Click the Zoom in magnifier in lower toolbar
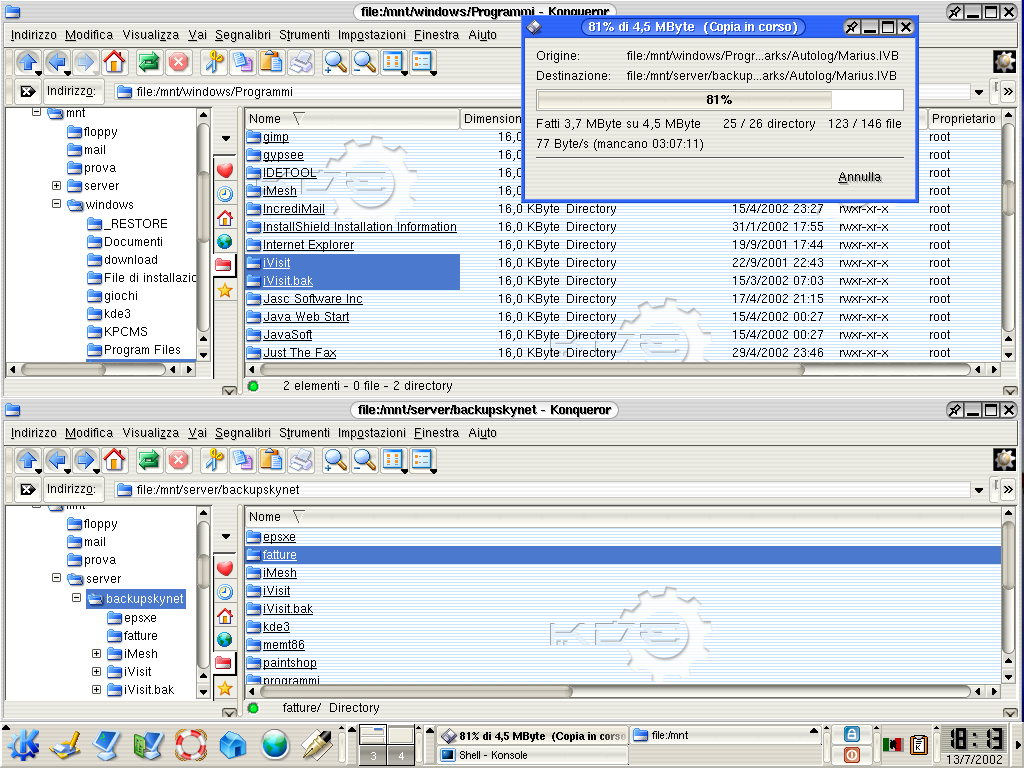The image size is (1024, 768). click(x=335, y=460)
